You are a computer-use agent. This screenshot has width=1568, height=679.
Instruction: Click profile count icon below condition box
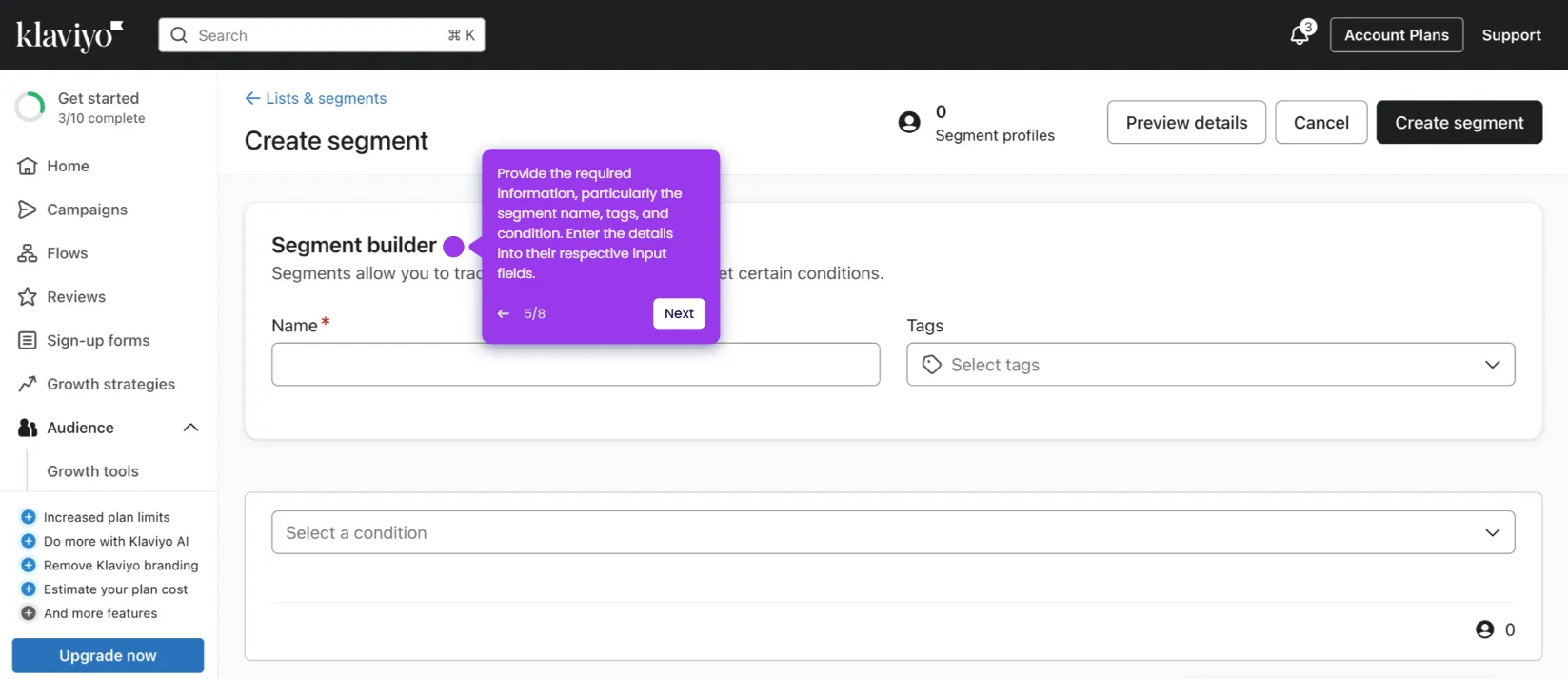(1485, 629)
